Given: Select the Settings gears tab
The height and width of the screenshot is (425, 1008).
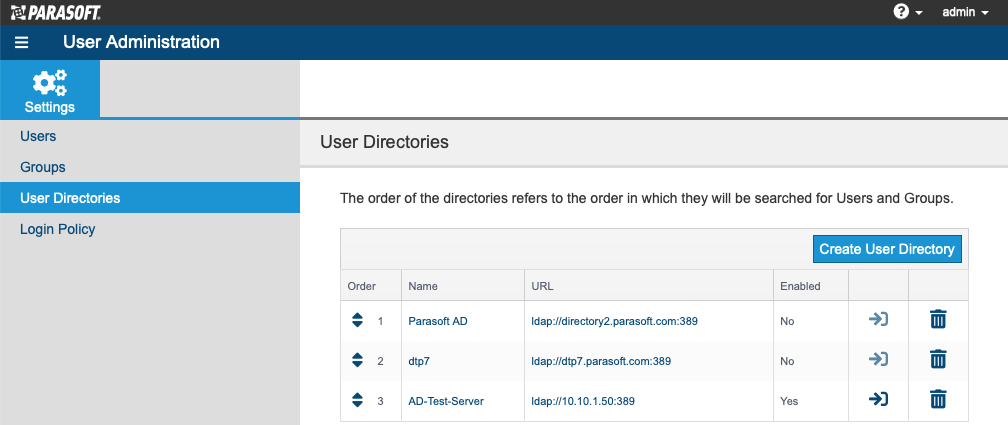Looking at the screenshot, I should 50,89.
